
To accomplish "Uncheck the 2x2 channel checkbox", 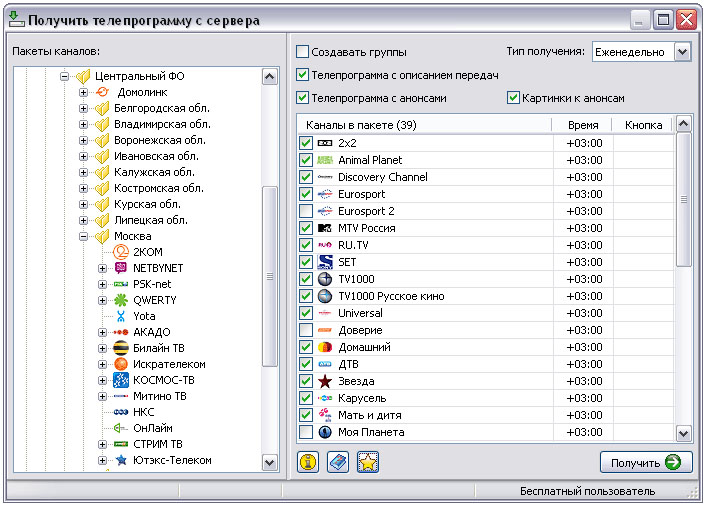I will [306, 143].
